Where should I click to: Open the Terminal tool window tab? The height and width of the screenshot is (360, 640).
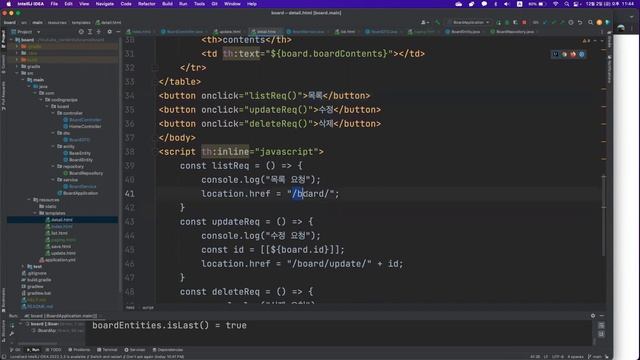[107, 350]
